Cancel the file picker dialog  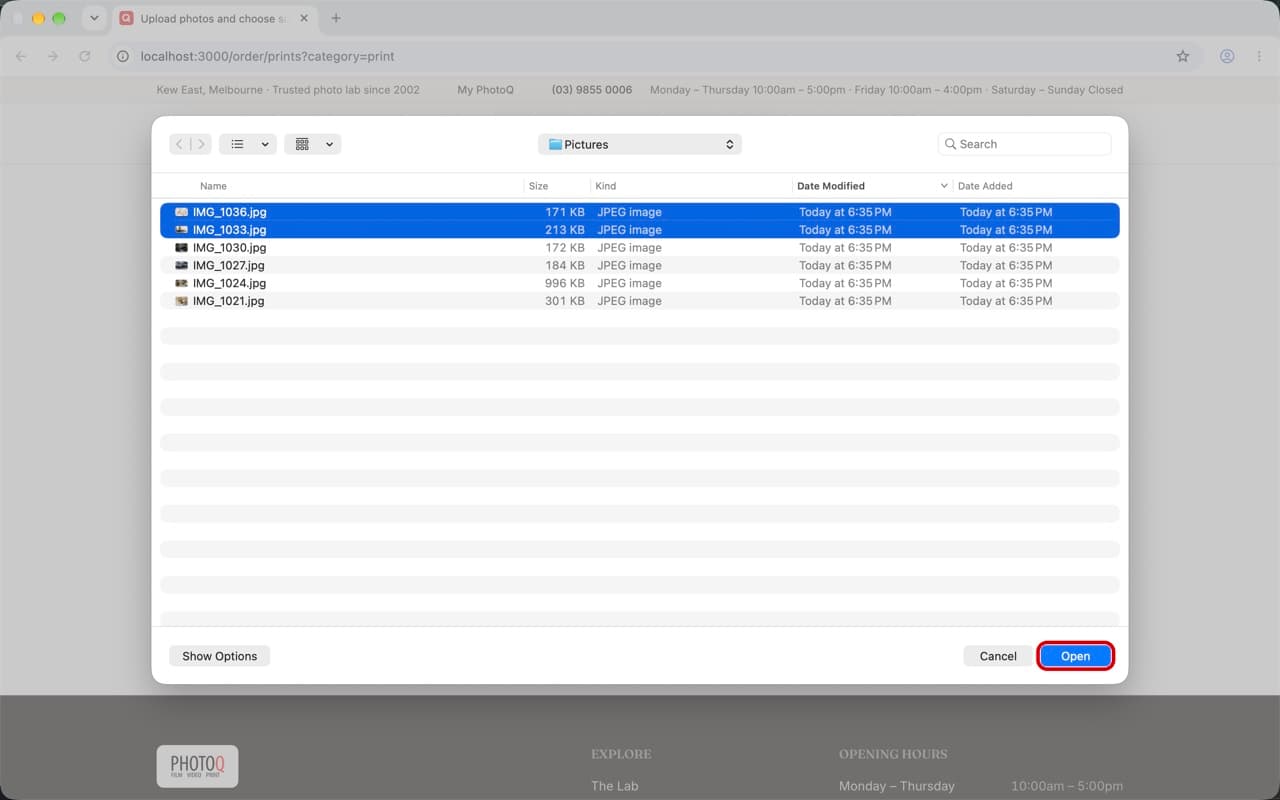pyautogui.click(x=998, y=656)
